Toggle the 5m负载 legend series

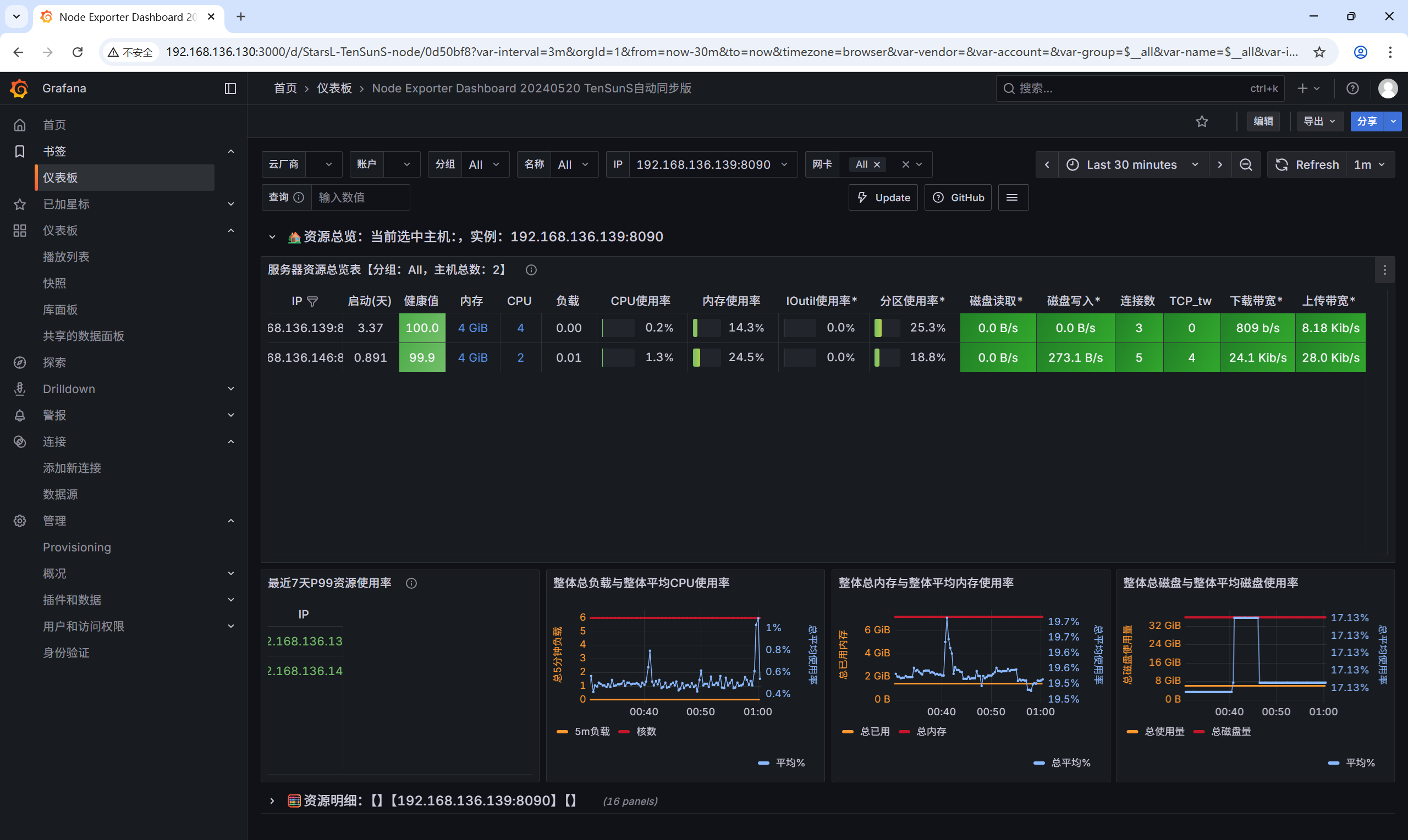[591, 731]
